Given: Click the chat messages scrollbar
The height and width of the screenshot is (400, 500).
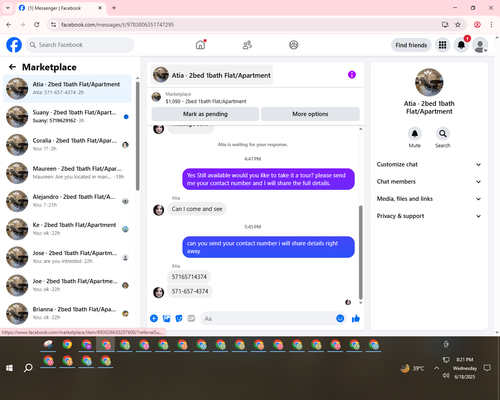Looking at the screenshot, I should tap(360, 252).
